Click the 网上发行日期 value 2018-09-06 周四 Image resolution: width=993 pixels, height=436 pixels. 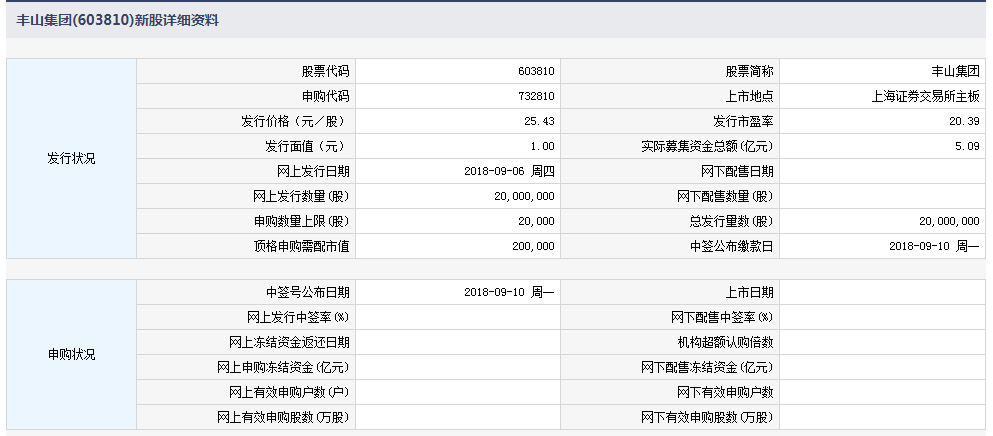tap(510, 171)
